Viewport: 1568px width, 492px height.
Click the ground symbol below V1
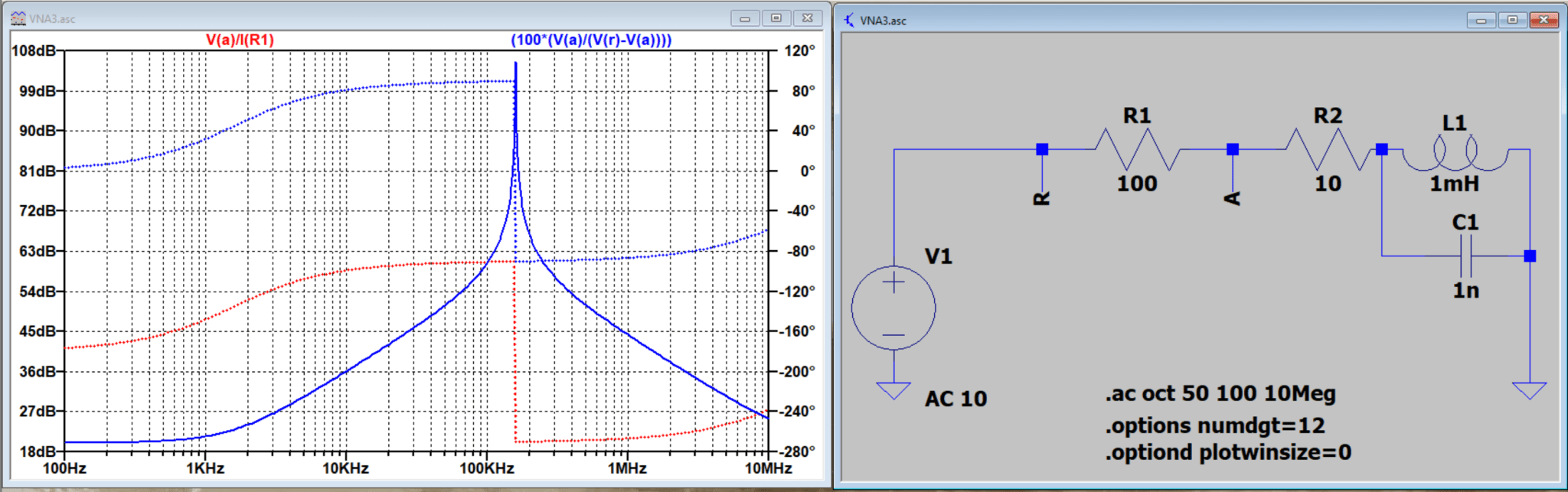coord(893,390)
